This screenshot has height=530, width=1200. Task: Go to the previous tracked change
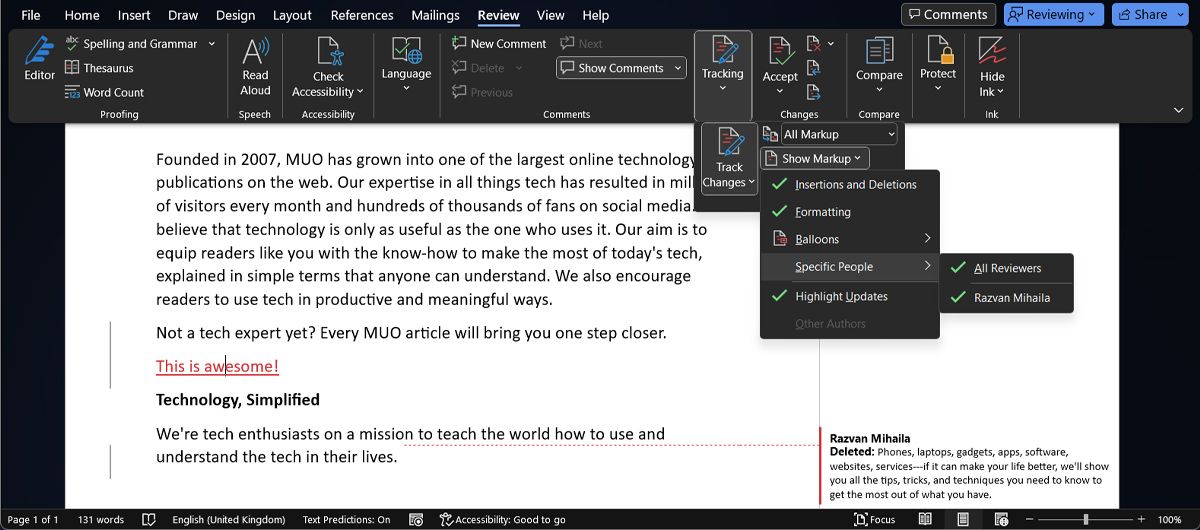(813, 68)
